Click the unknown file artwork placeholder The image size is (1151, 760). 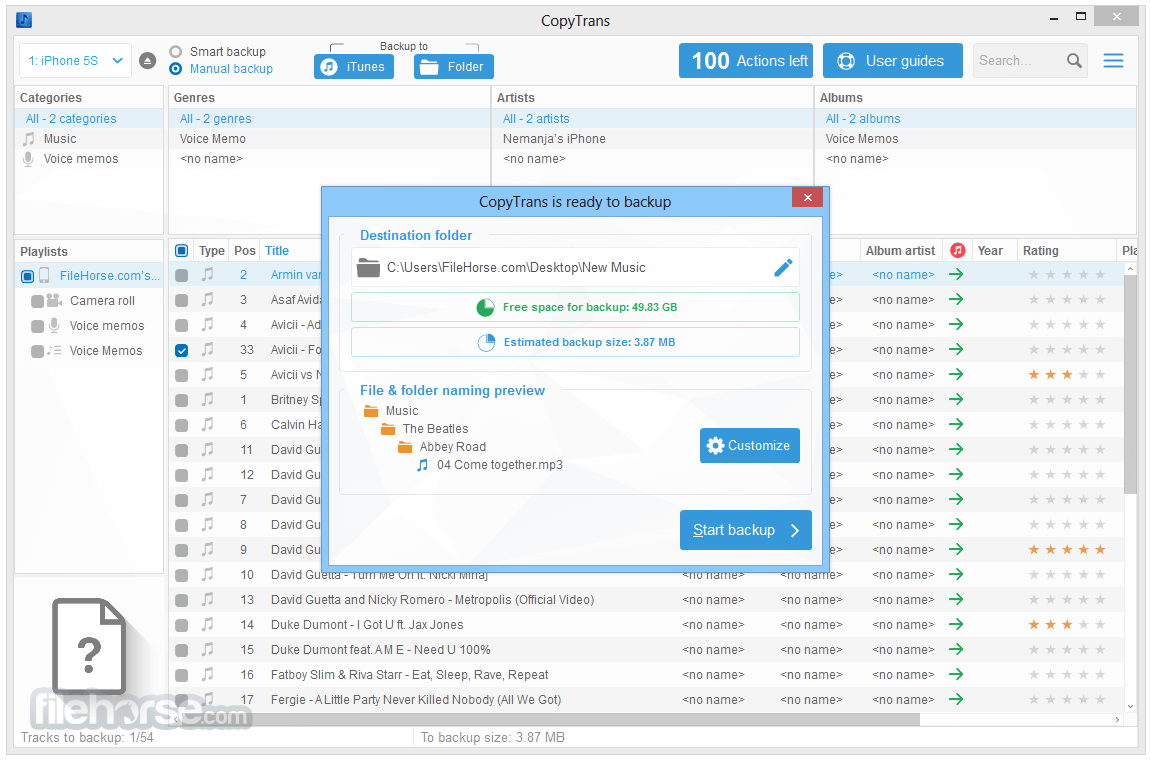[89, 647]
